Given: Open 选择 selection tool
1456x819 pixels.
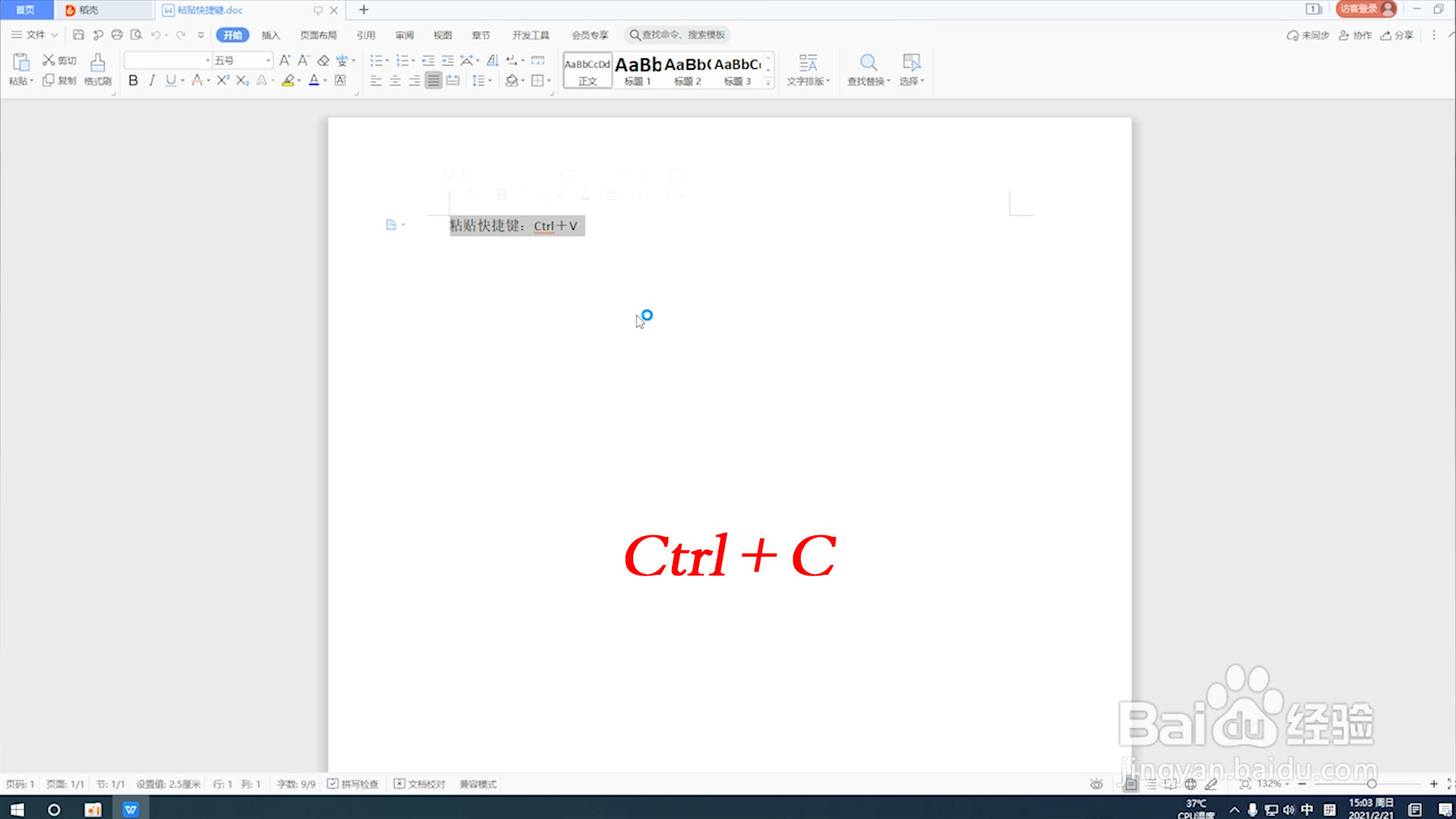Looking at the screenshot, I should tap(912, 70).
